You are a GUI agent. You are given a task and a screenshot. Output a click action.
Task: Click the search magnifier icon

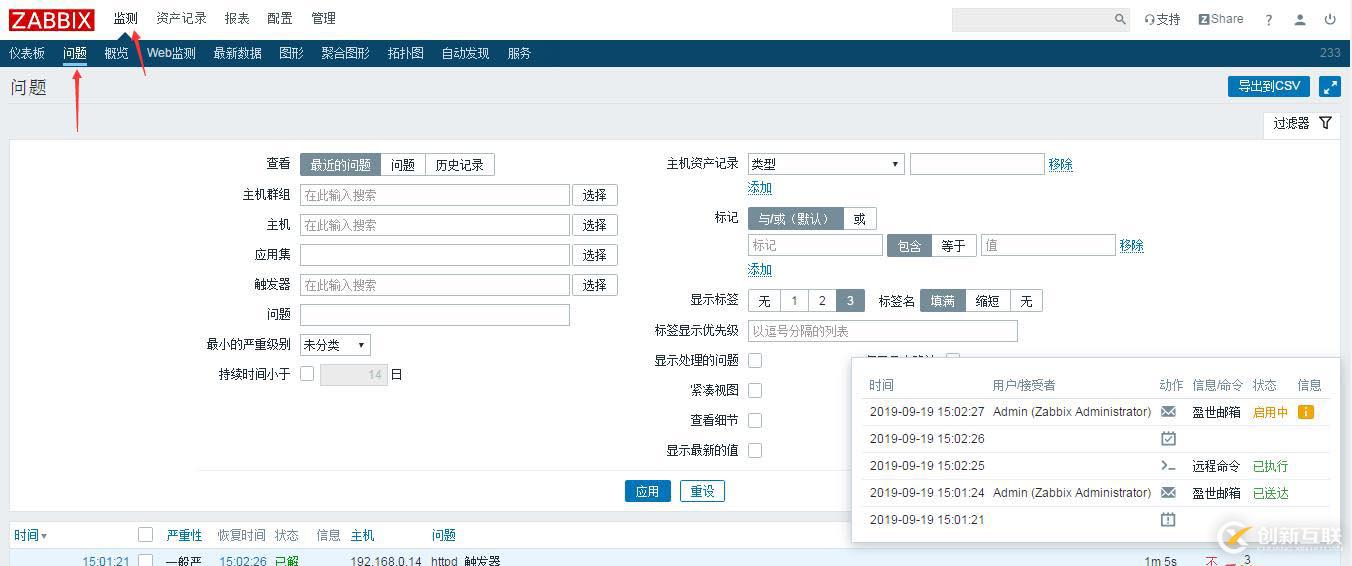[x=1120, y=19]
